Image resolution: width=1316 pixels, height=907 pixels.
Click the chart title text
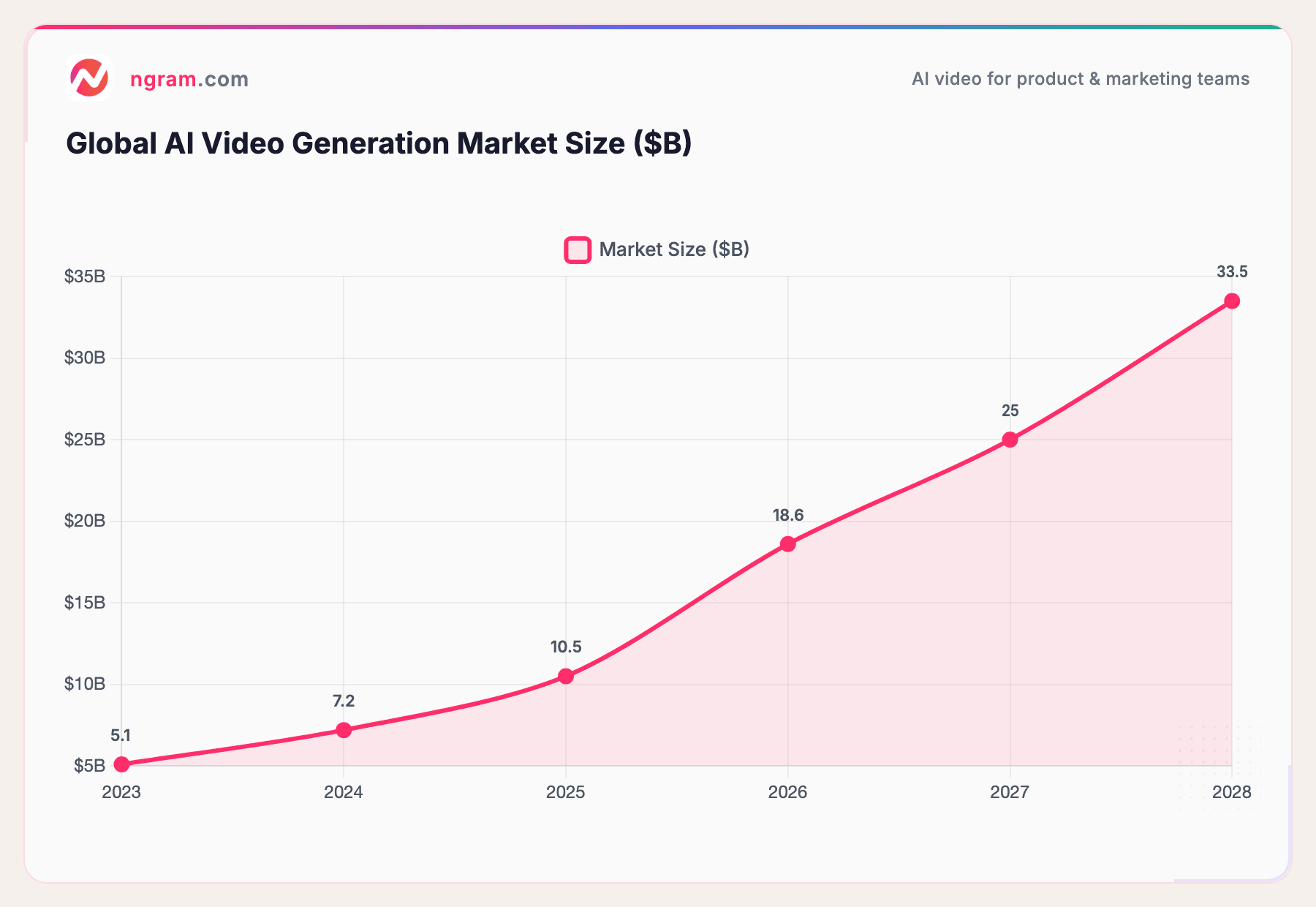(x=380, y=143)
